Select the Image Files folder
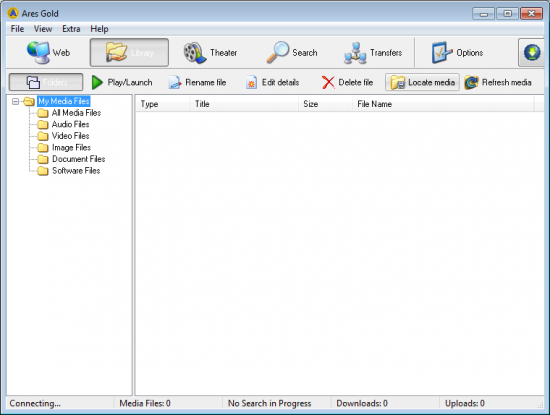Image resolution: width=550 pixels, height=415 pixels. (x=71, y=147)
